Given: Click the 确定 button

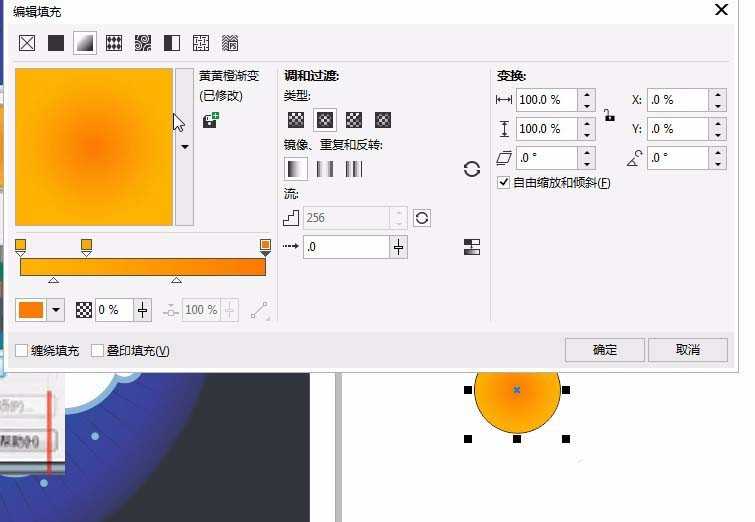Looking at the screenshot, I should 604,349.
